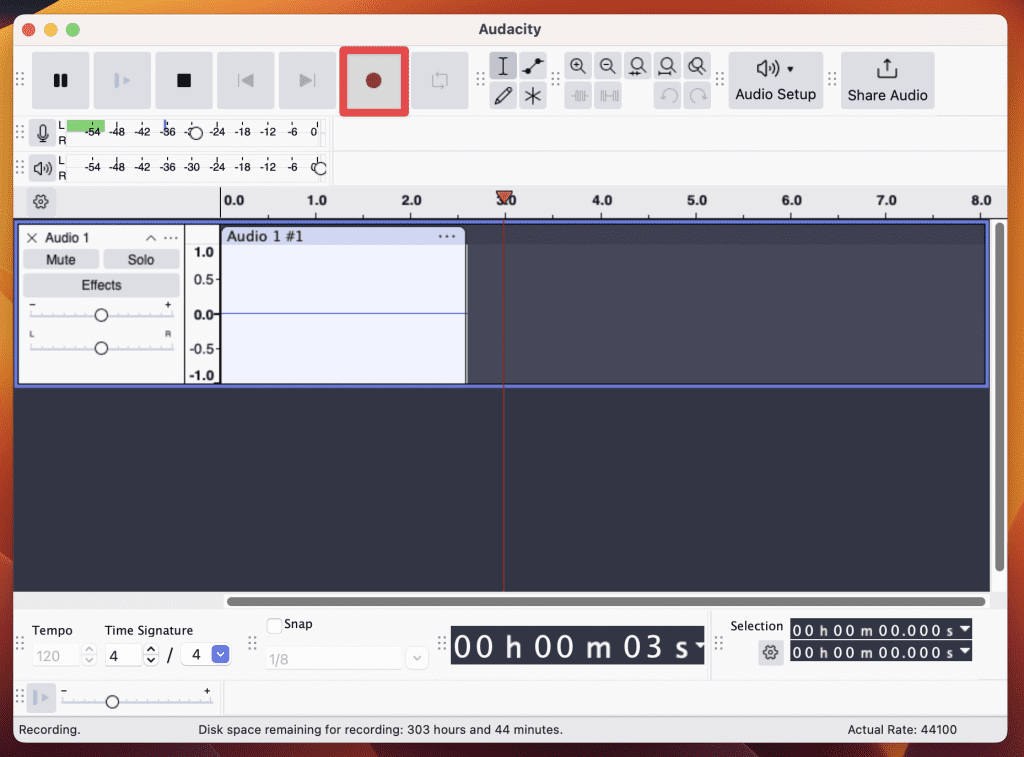Click the Play button
This screenshot has width=1024, height=757.
pos(122,80)
